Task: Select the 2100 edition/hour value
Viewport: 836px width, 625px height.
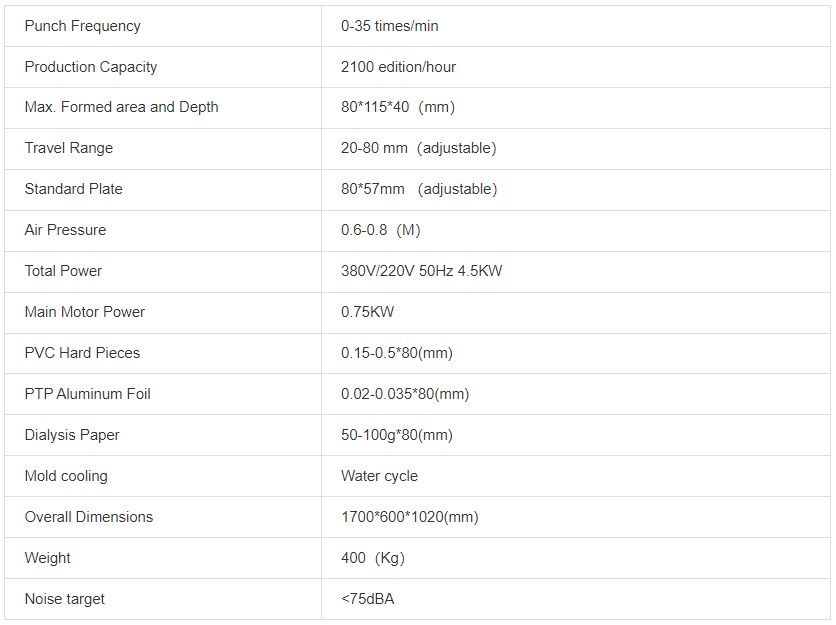Action: coord(398,67)
